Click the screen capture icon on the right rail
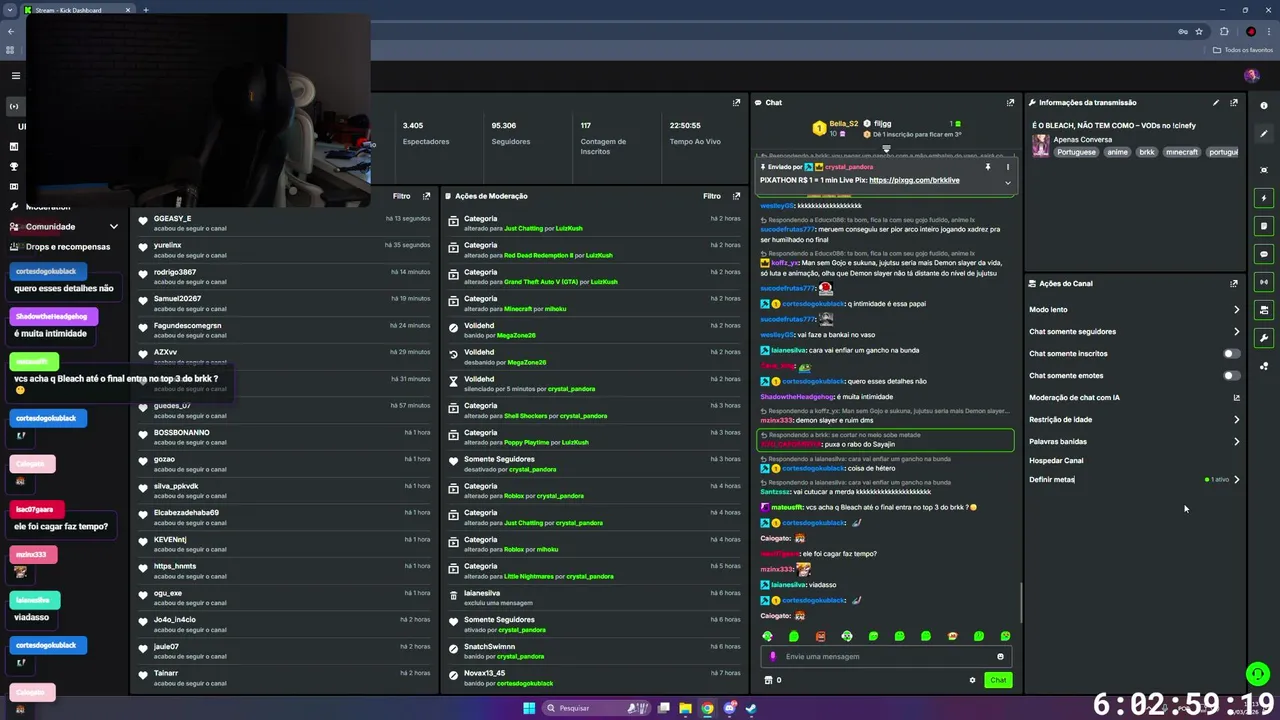1280x720 pixels. [x=1264, y=170]
